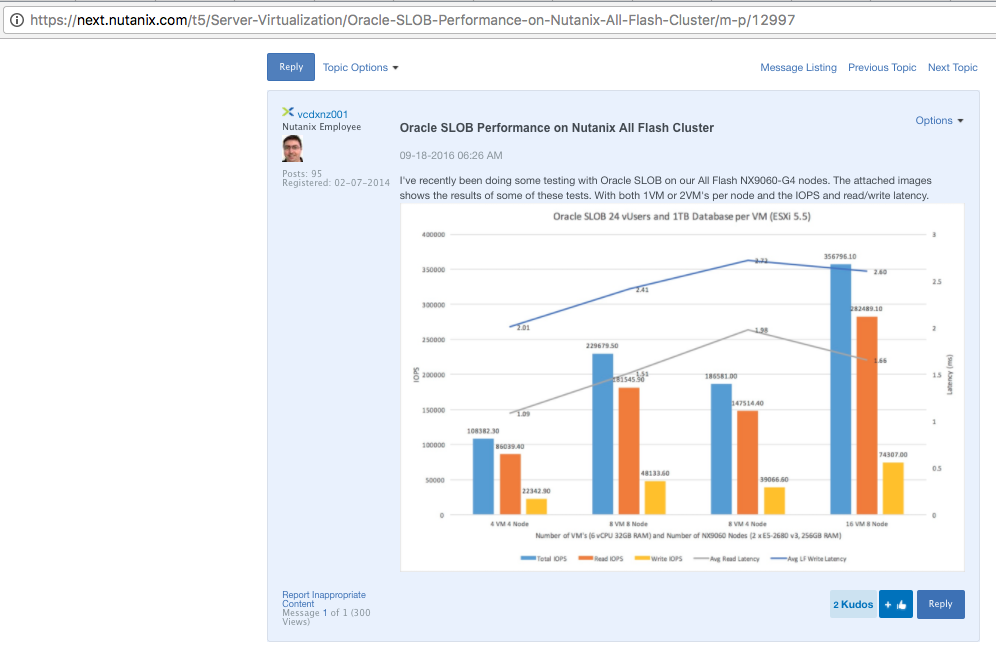Go to Message Listing
The width and height of the screenshot is (996, 652).
(x=798, y=68)
